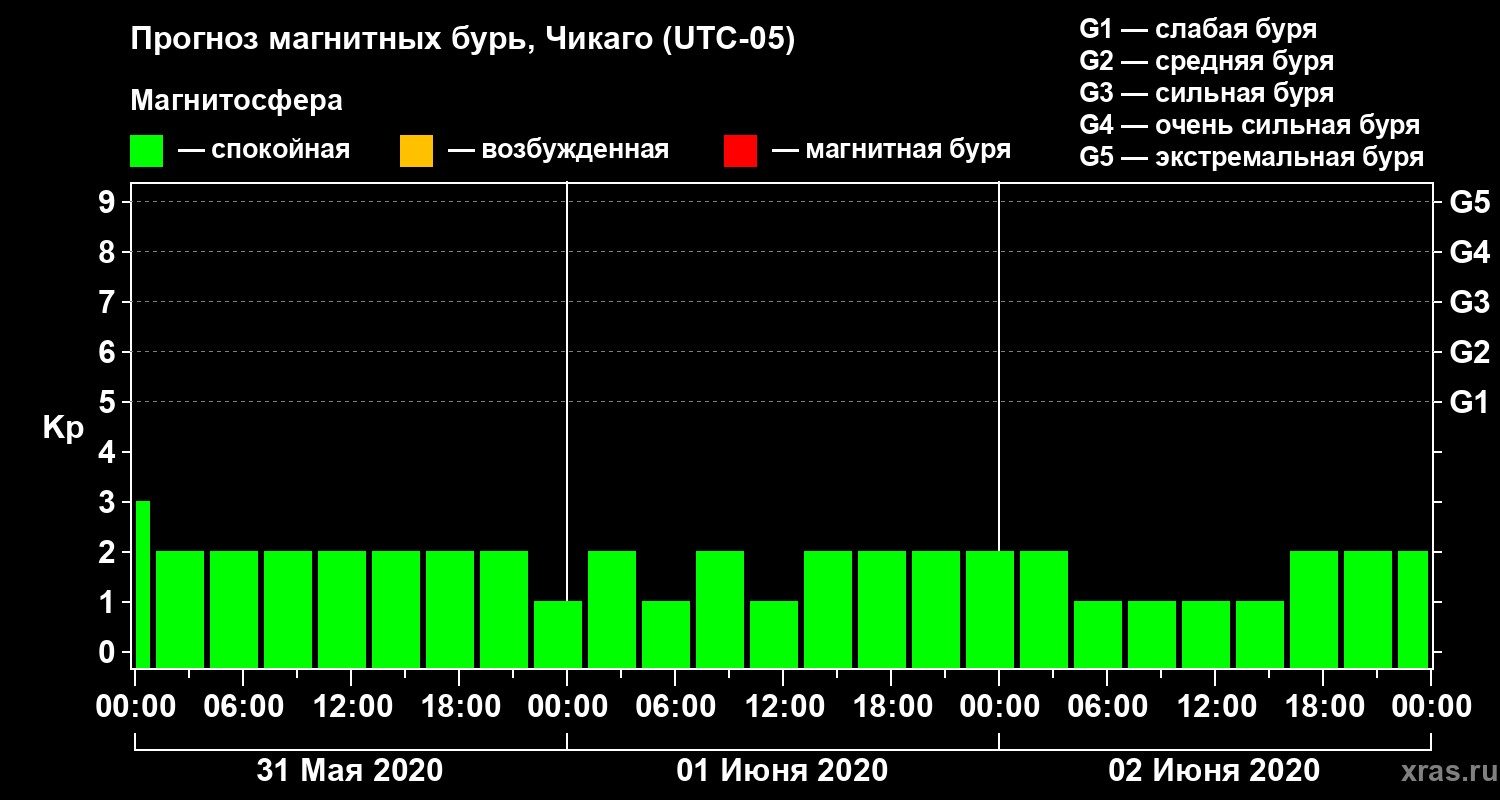
Task: Click the 12:00 time label under 31 May
Action: (351, 707)
